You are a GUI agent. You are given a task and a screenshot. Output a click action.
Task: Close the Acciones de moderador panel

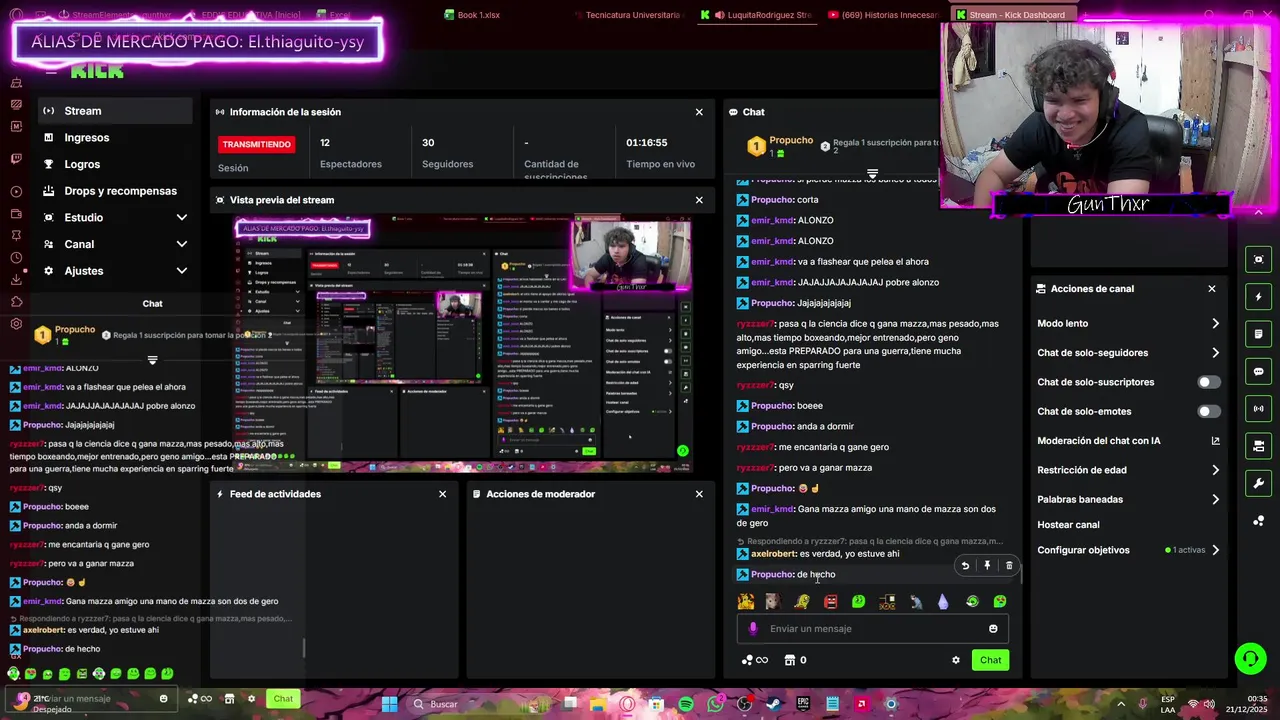tap(699, 494)
